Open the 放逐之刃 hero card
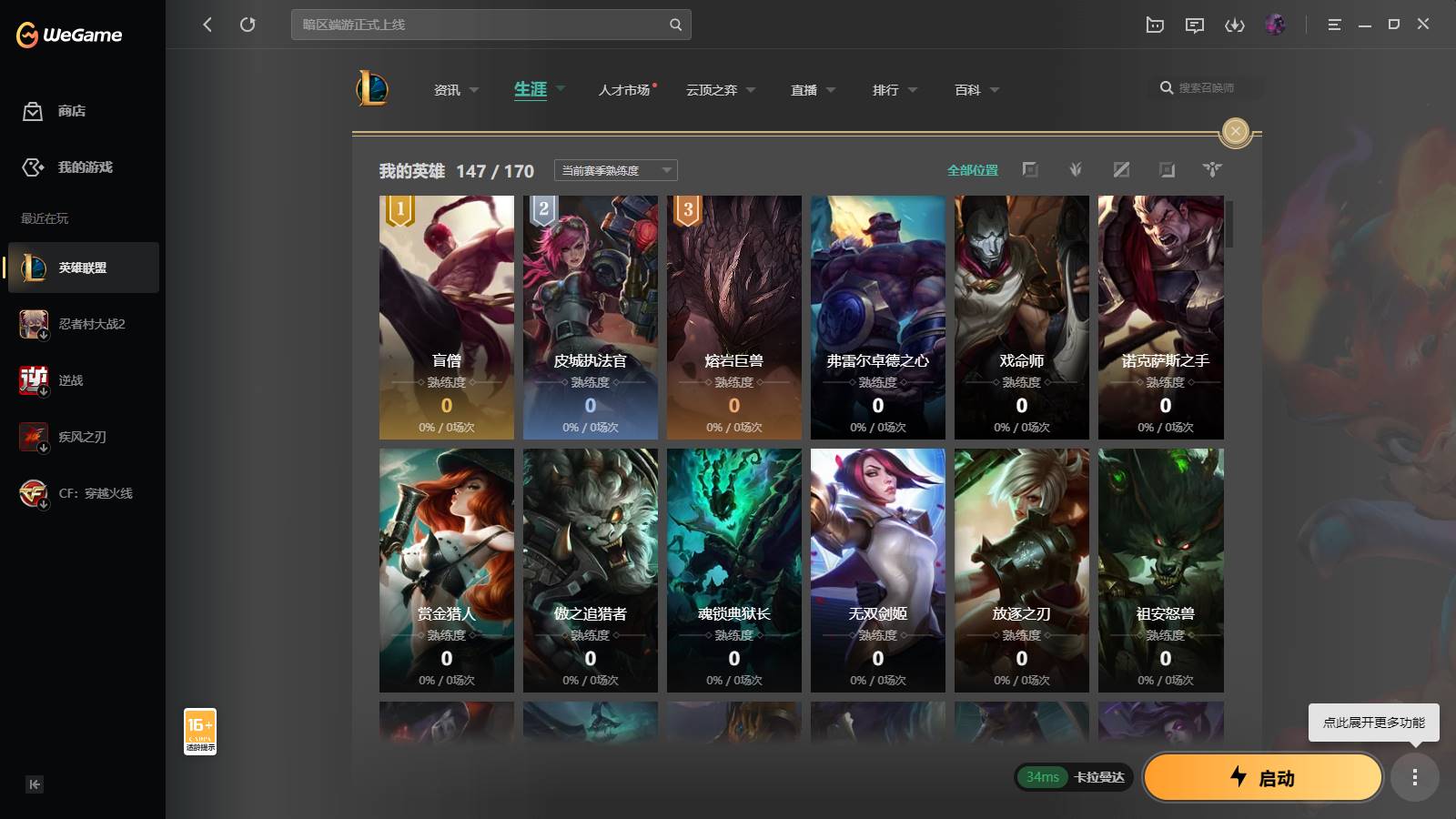This screenshot has width=1456, height=819. [1022, 571]
